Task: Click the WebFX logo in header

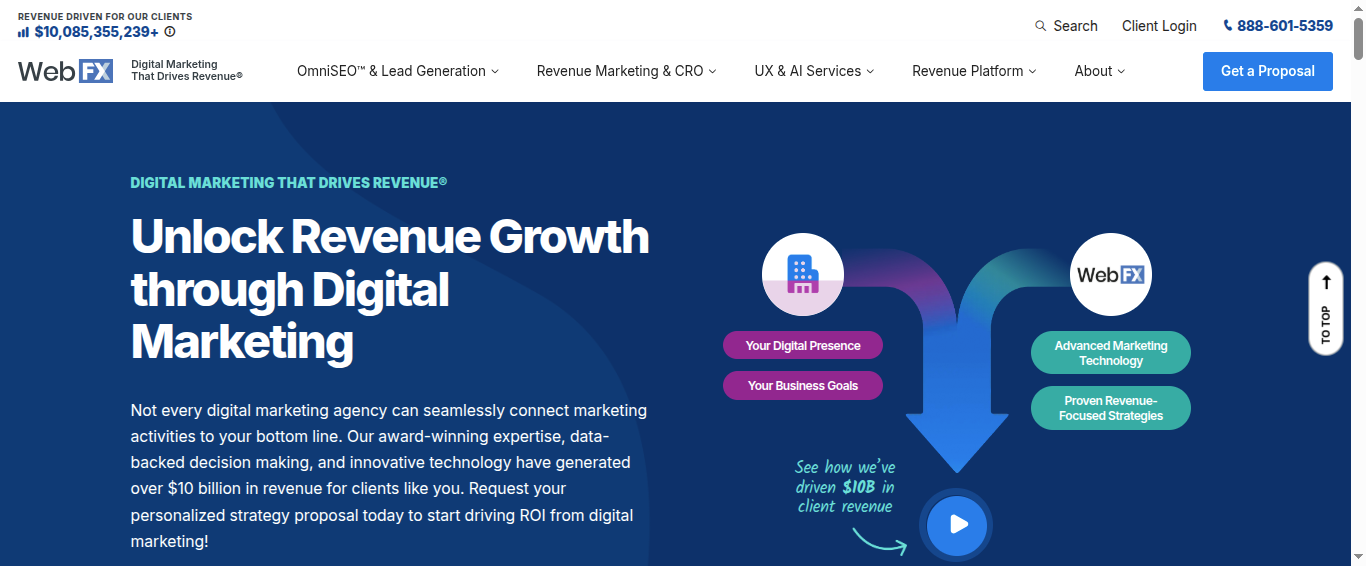Action: 65,71
